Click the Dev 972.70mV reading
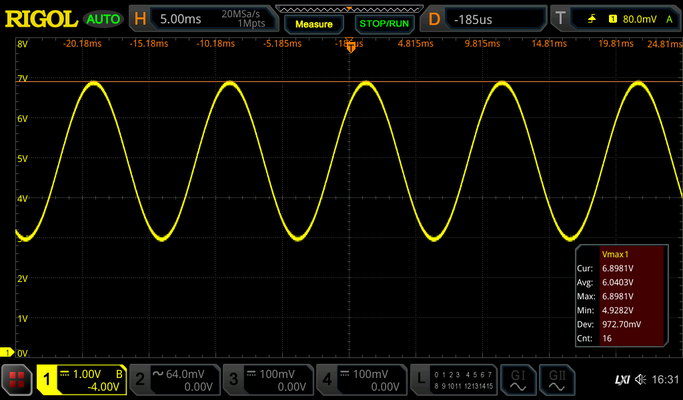Image resolution: width=683 pixels, height=400 pixels. (622, 324)
